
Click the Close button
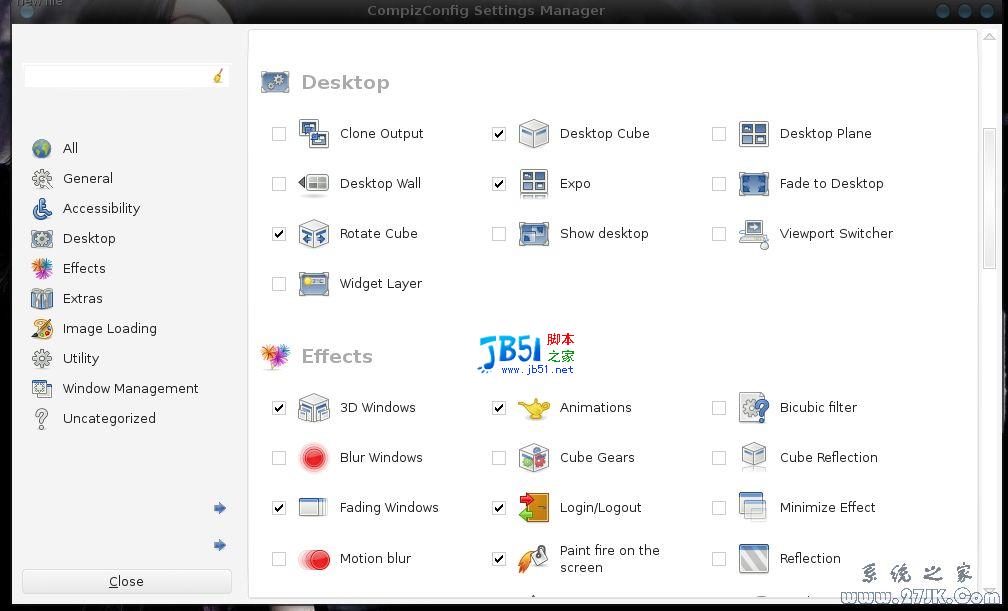(x=126, y=581)
